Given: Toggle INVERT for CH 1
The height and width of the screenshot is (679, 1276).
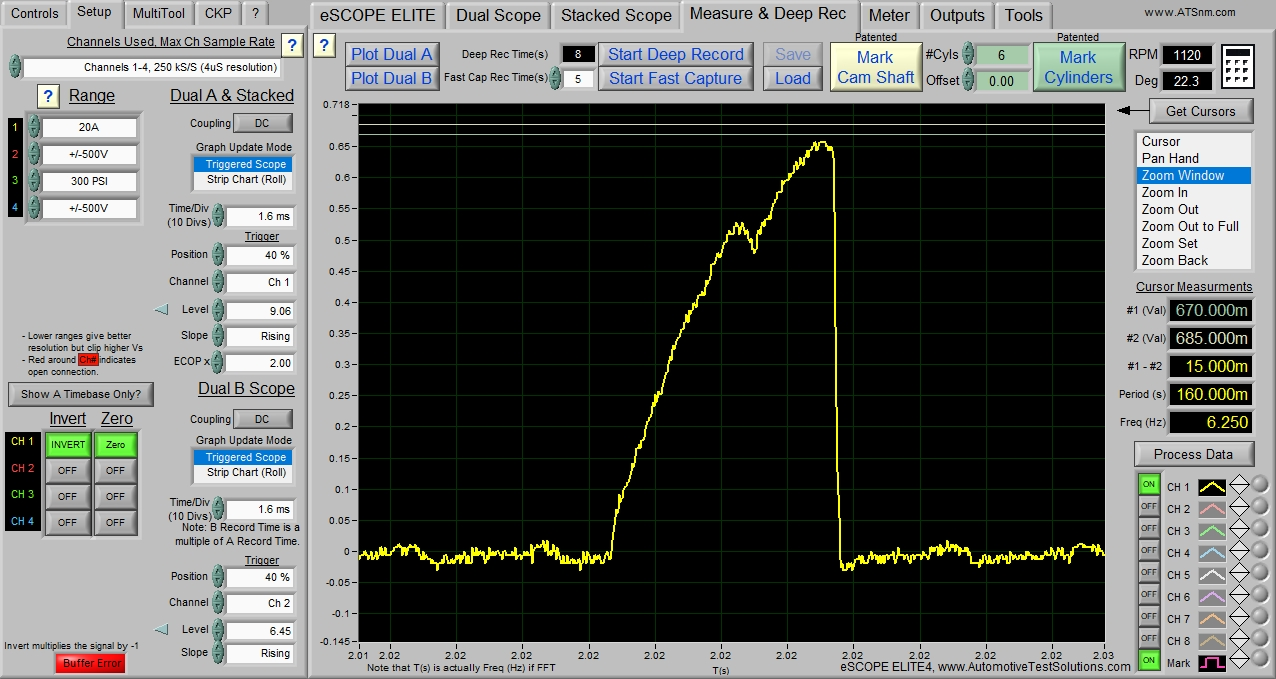Looking at the screenshot, I should [x=67, y=444].
